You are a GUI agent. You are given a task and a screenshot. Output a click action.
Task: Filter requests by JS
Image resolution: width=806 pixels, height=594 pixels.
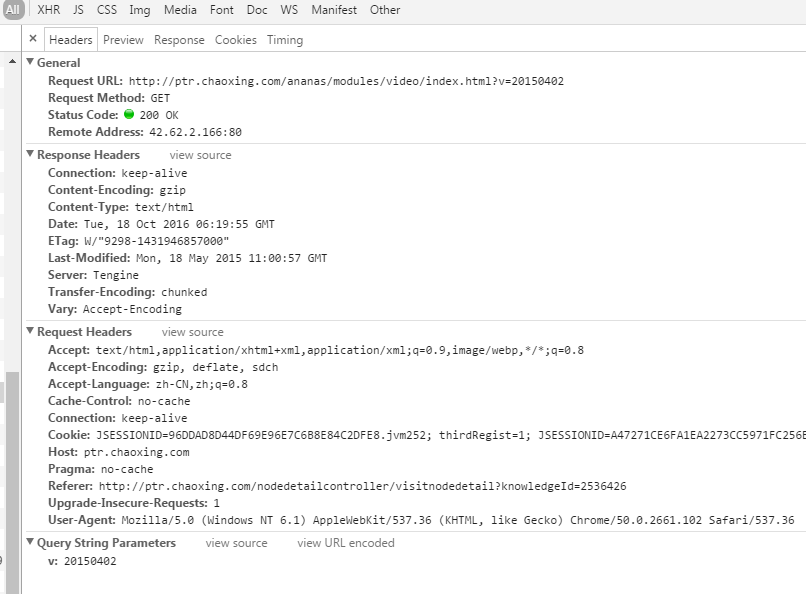tap(78, 10)
